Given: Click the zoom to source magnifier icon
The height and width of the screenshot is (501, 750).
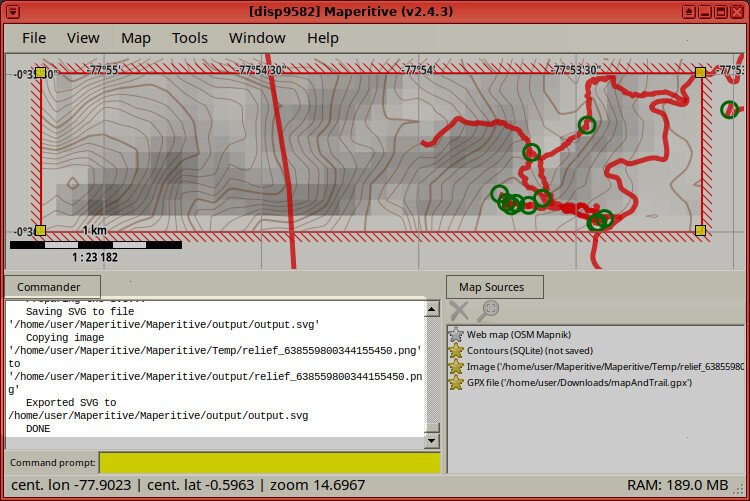Looking at the screenshot, I should point(488,311).
